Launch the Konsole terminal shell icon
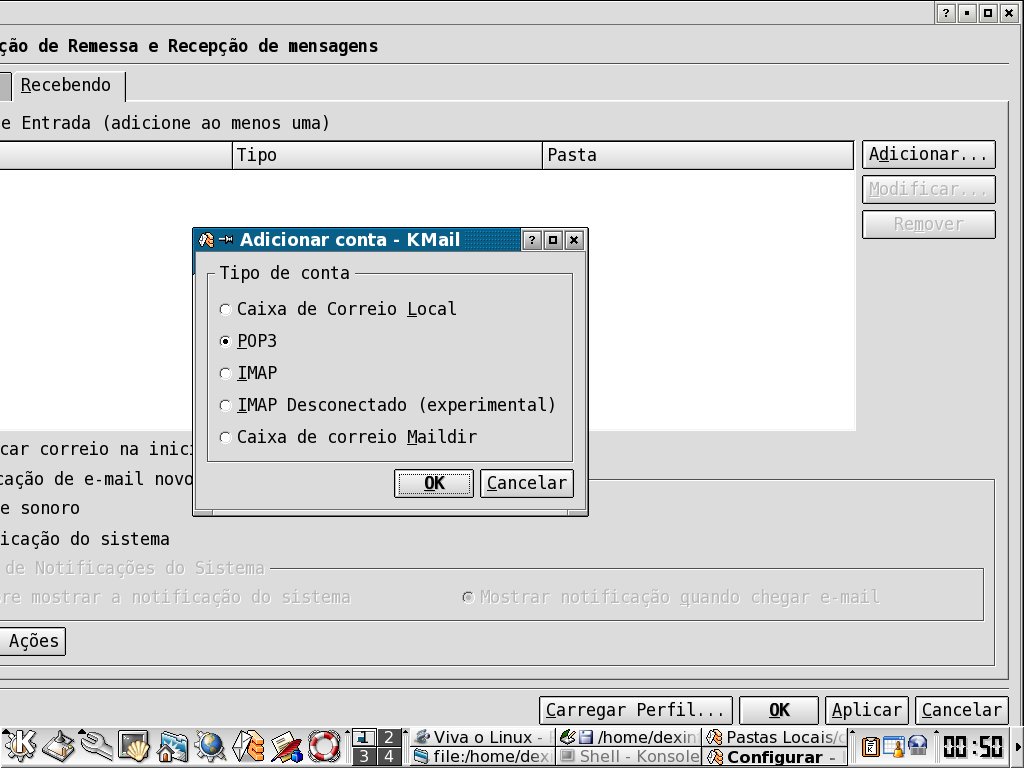This screenshot has height=768, width=1024. click(135, 746)
